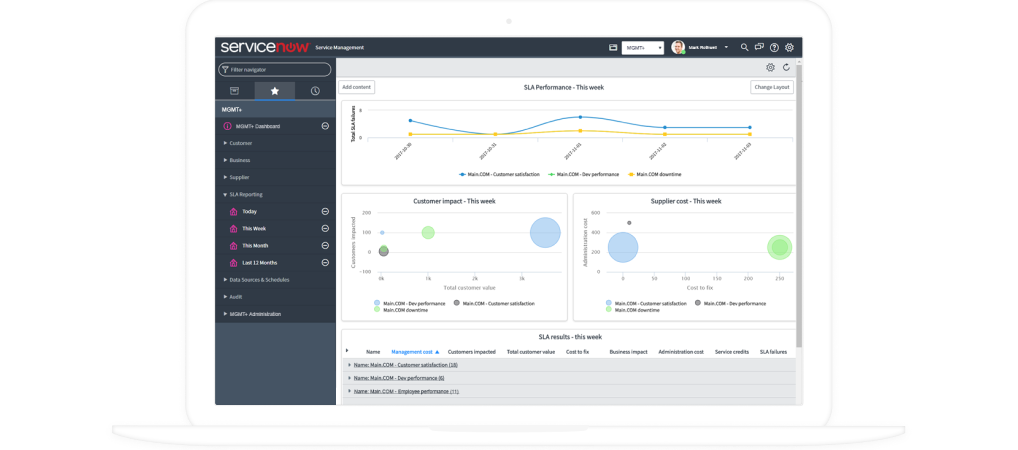Switch to History clock tab
This screenshot has width=1018, height=450.
click(315, 91)
